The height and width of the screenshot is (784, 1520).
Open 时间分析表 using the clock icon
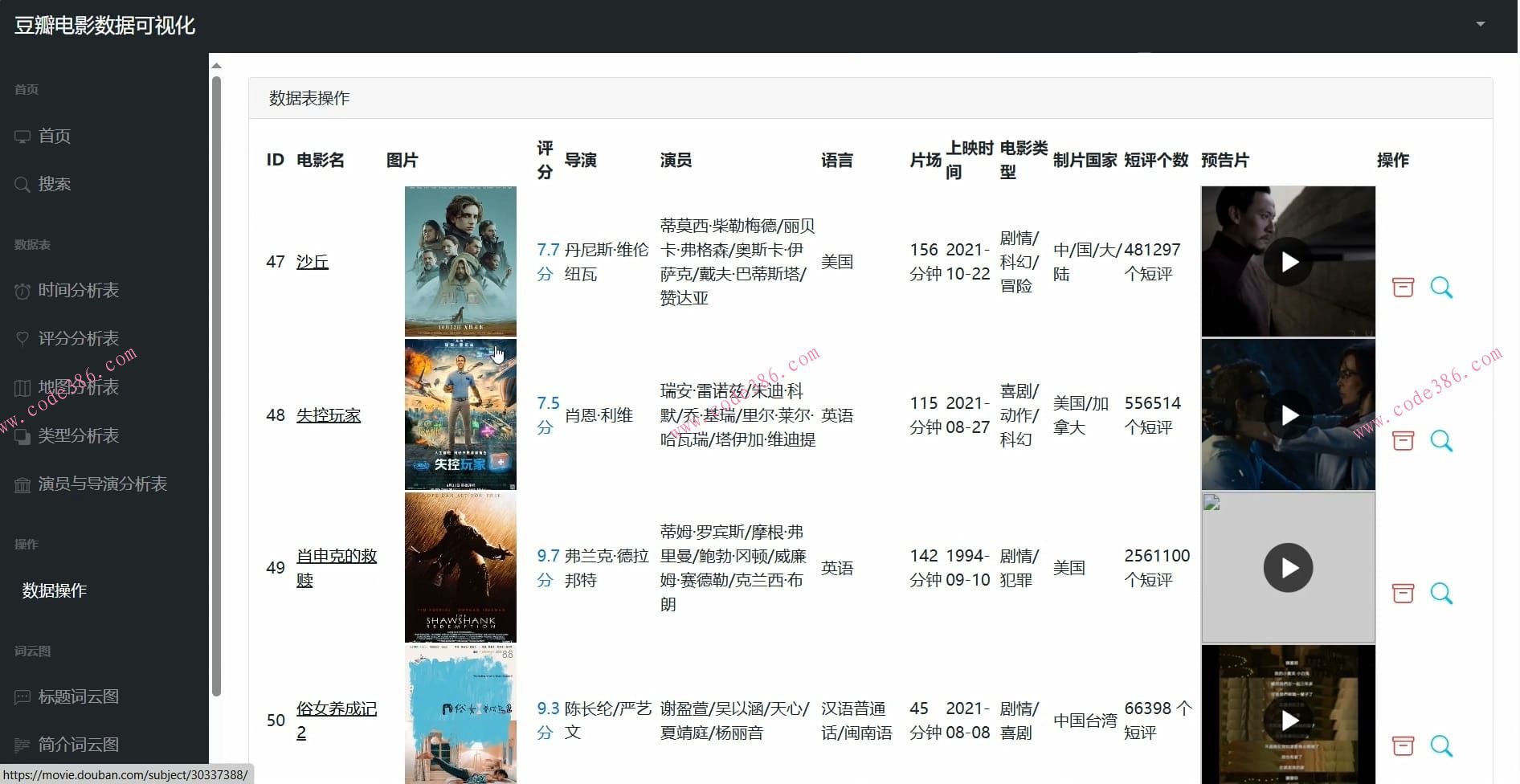(22, 290)
